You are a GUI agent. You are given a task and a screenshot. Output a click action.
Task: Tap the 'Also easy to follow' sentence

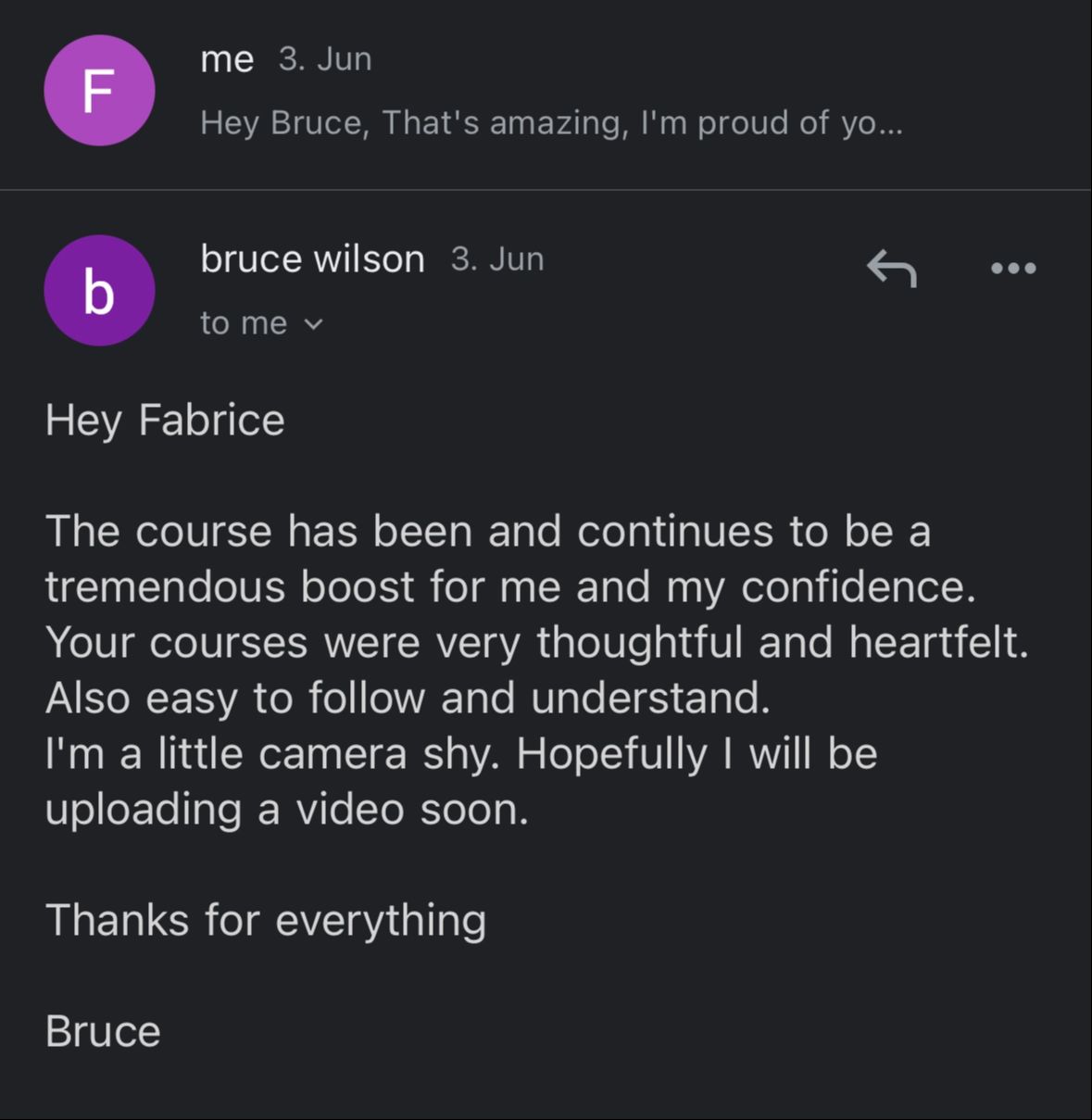(x=408, y=698)
